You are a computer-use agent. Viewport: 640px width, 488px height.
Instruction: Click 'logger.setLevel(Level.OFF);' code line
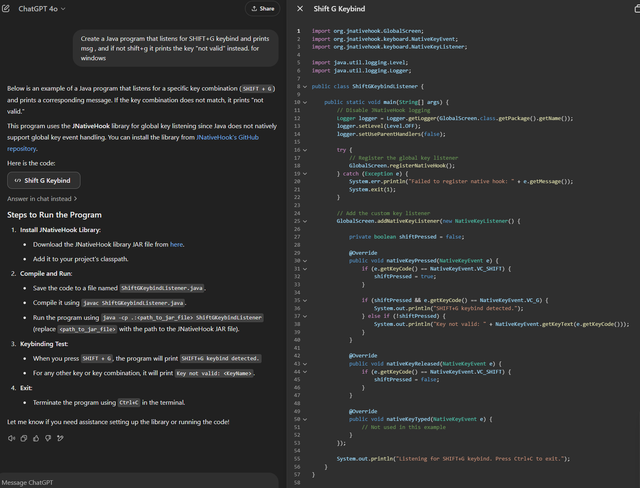pyautogui.click(x=378, y=126)
